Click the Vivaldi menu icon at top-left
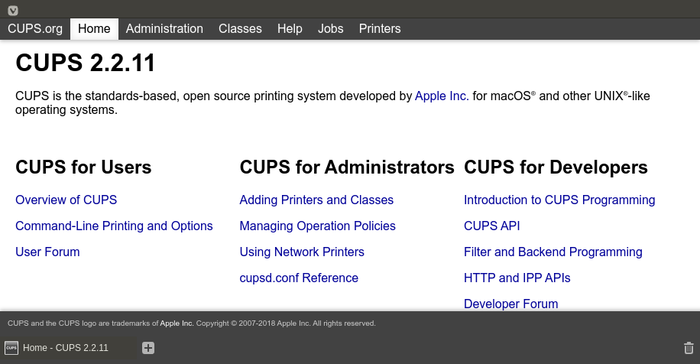 click(x=12, y=10)
